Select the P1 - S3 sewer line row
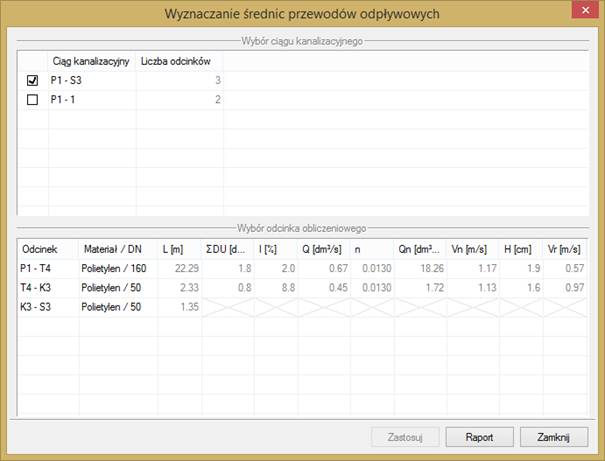This screenshot has height=461, width=605. click(302, 80)
